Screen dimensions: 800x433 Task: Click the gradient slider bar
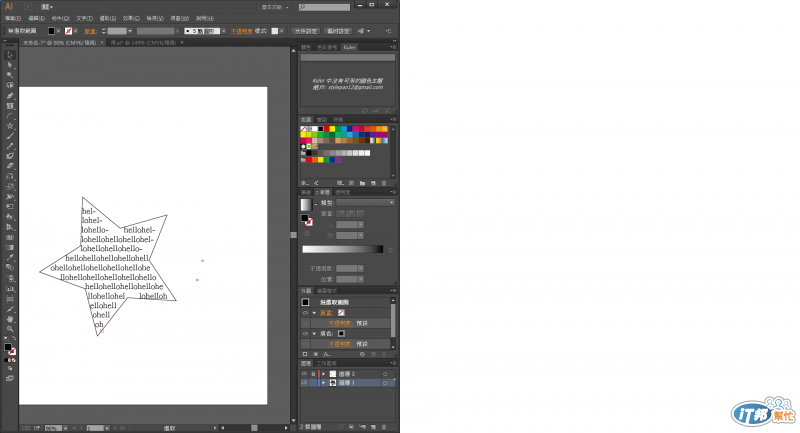click(x=342, y=249)
